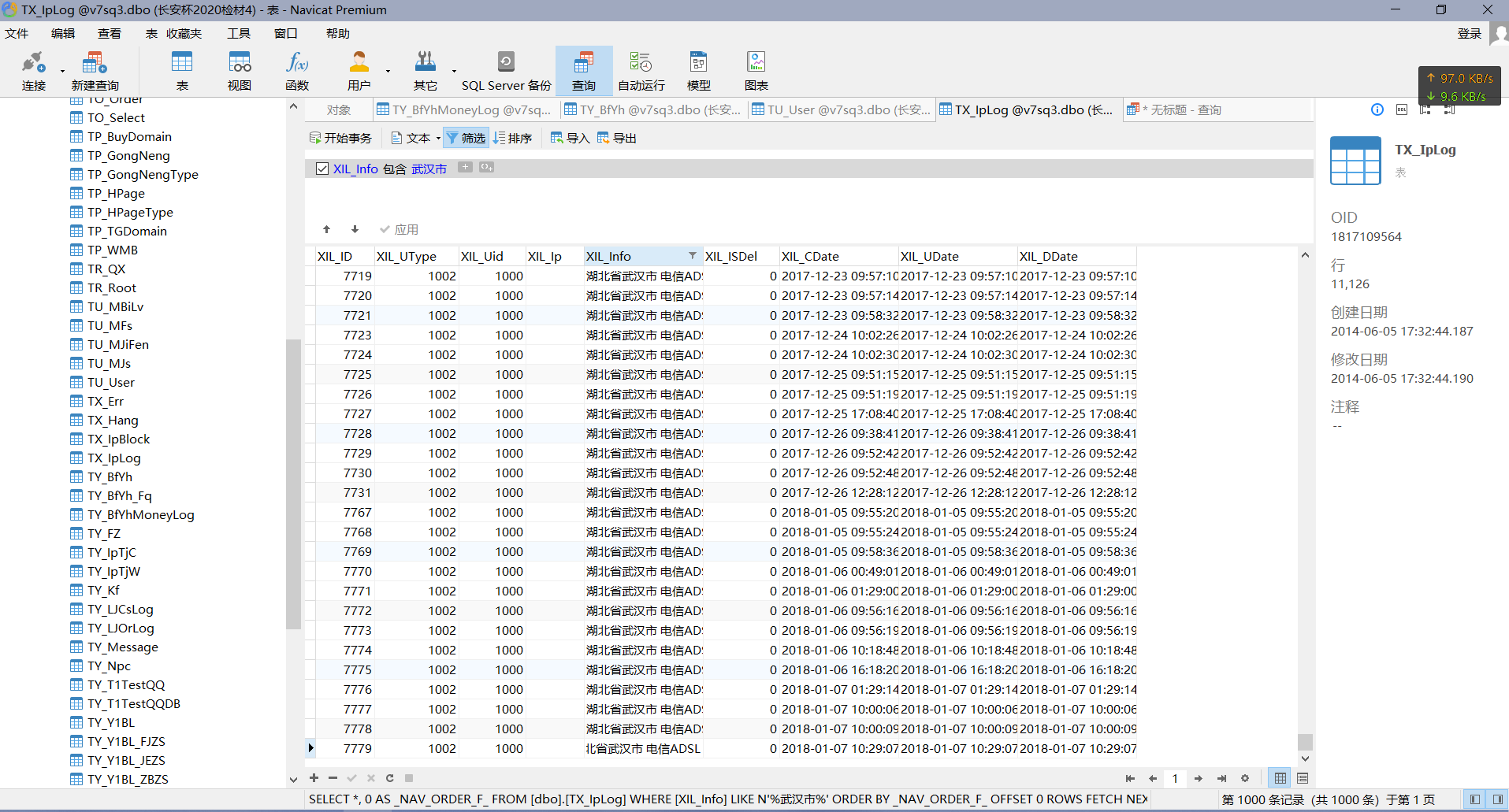This screenshot has width=1509, height=812.
Task: Switch to form view
Action: tap(1303, 778)
